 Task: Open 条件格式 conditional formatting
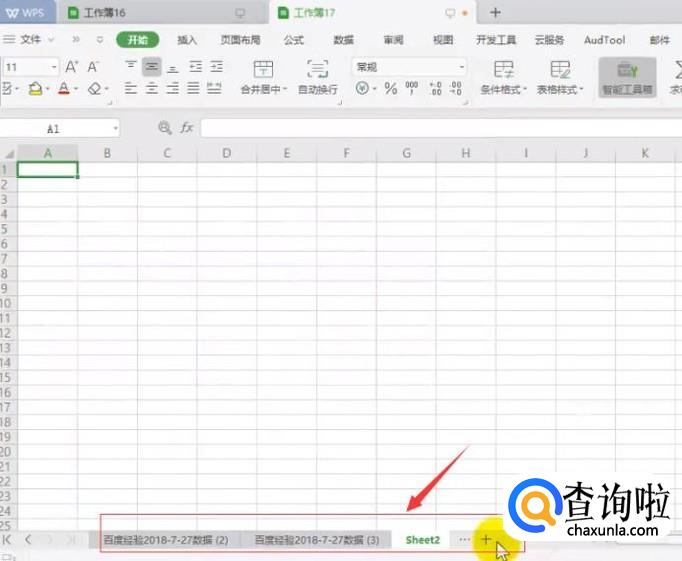[503, 77]
